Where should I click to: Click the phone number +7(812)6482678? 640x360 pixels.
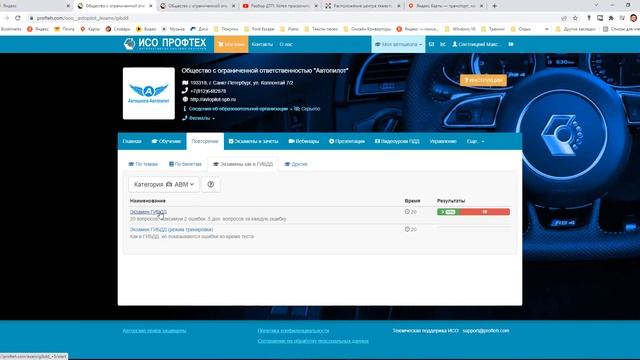[x=208, y=91]
